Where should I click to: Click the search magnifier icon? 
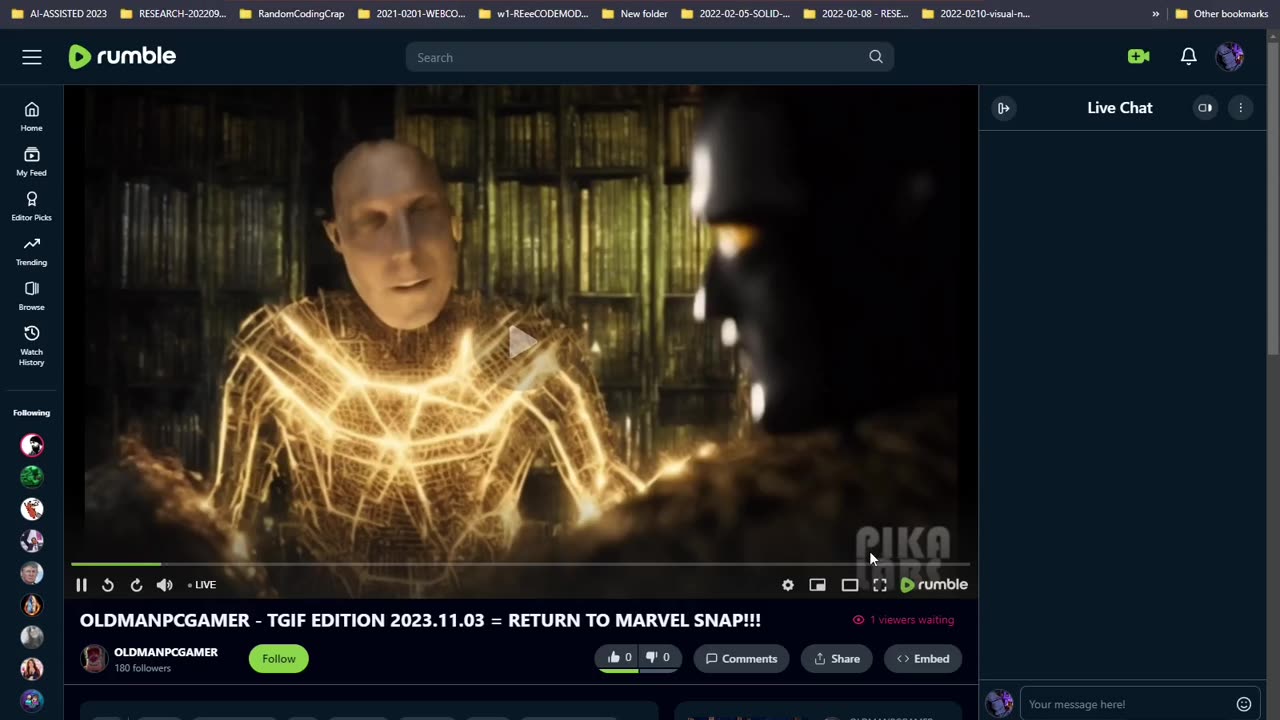pos(876,57)
